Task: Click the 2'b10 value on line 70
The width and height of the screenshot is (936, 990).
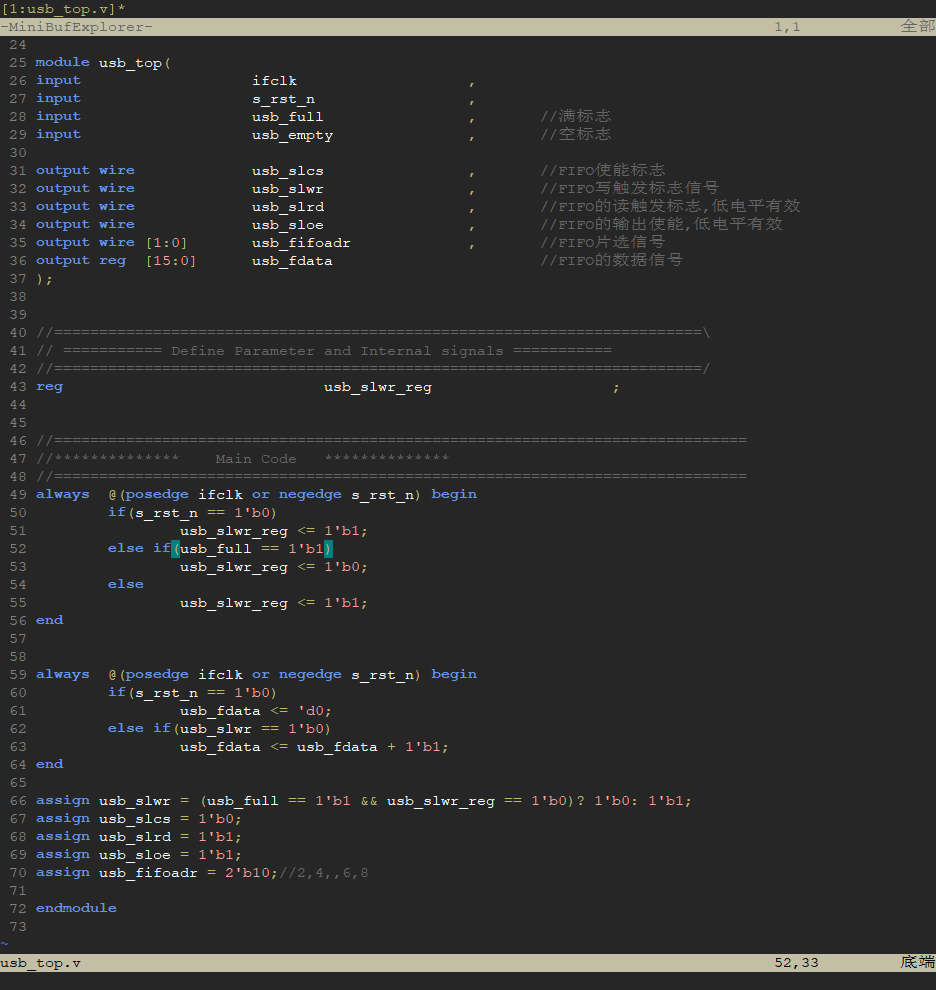Action: coord(247,873)
